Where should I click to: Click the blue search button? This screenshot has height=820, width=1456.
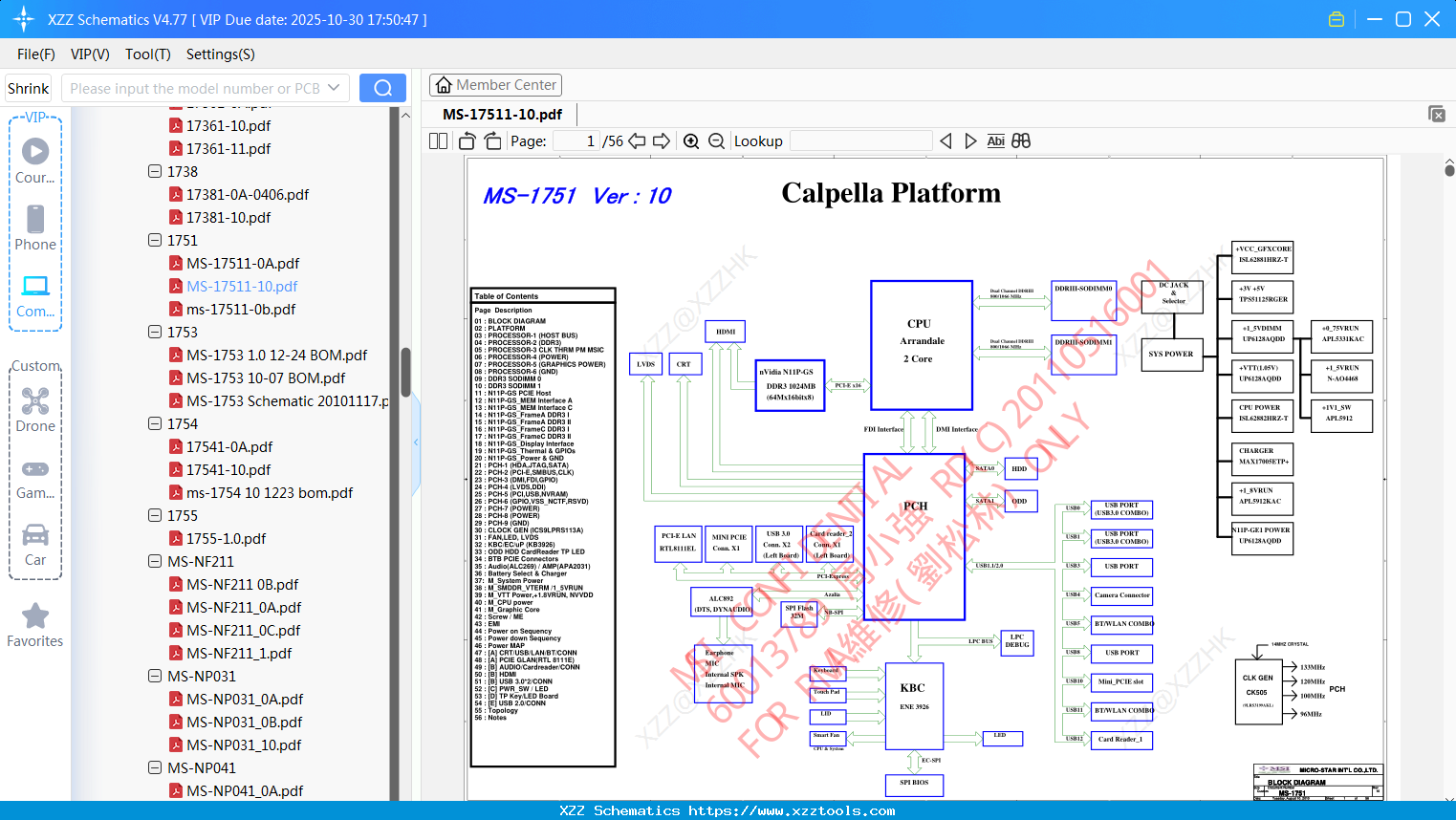click(x=382, y=88)
